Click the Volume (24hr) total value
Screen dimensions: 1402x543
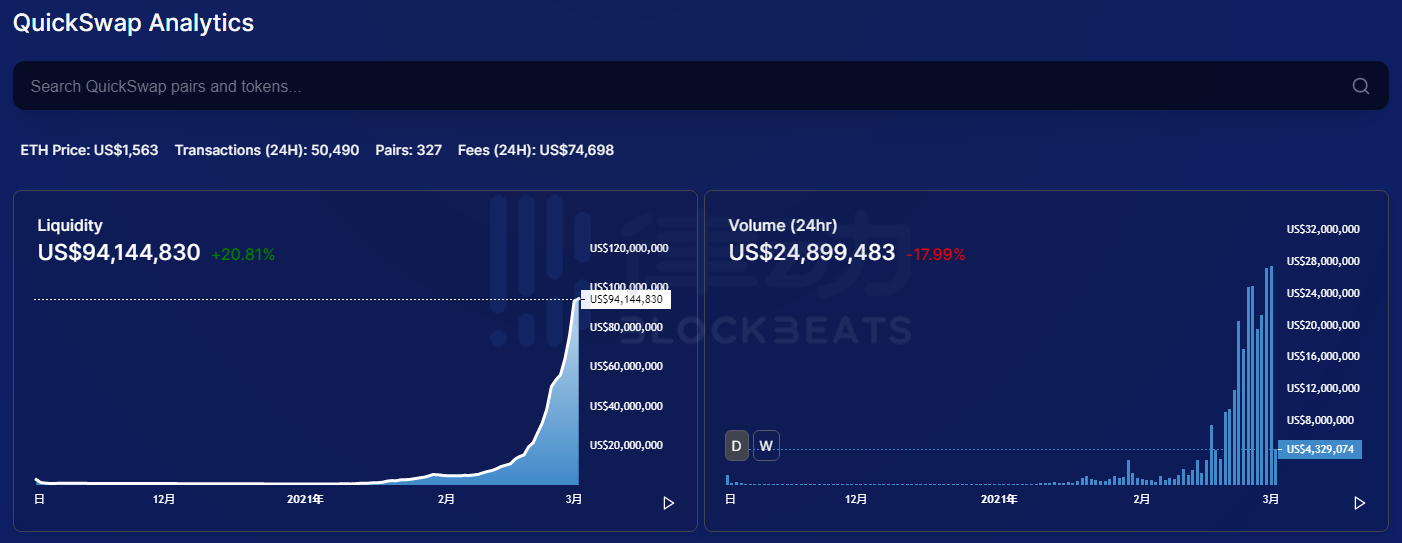click(x=812, y=253)
